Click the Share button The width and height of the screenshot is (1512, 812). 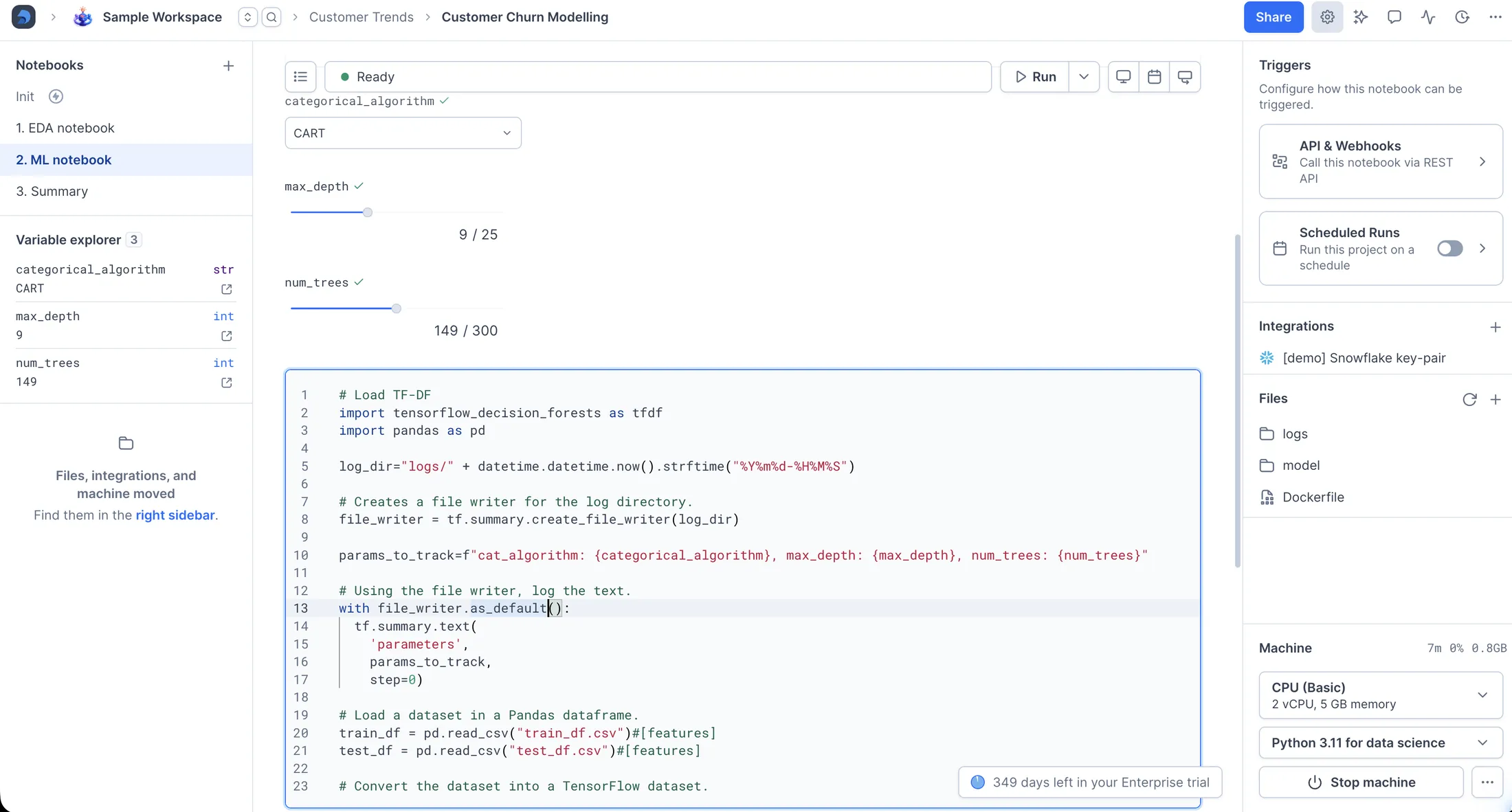click(1274, 17)
